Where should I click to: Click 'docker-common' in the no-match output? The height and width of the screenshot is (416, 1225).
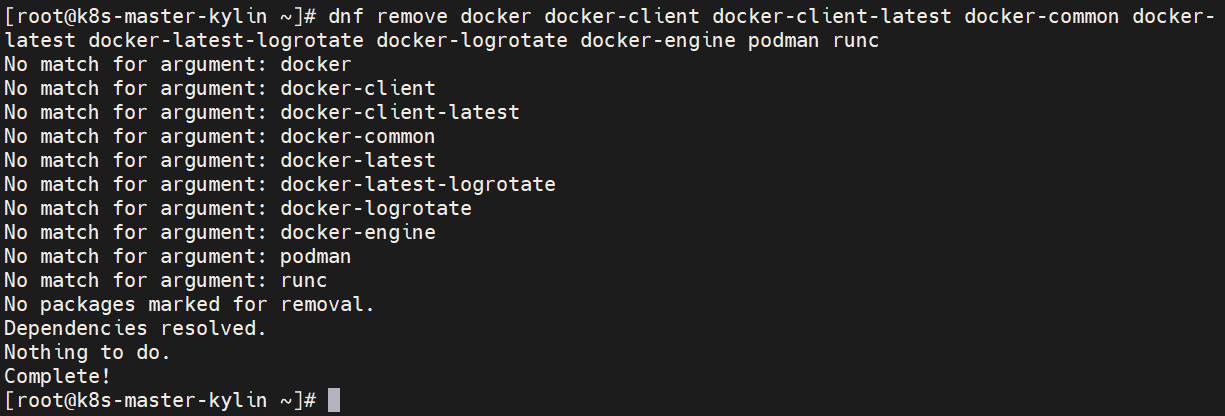(x=358, y=136)
